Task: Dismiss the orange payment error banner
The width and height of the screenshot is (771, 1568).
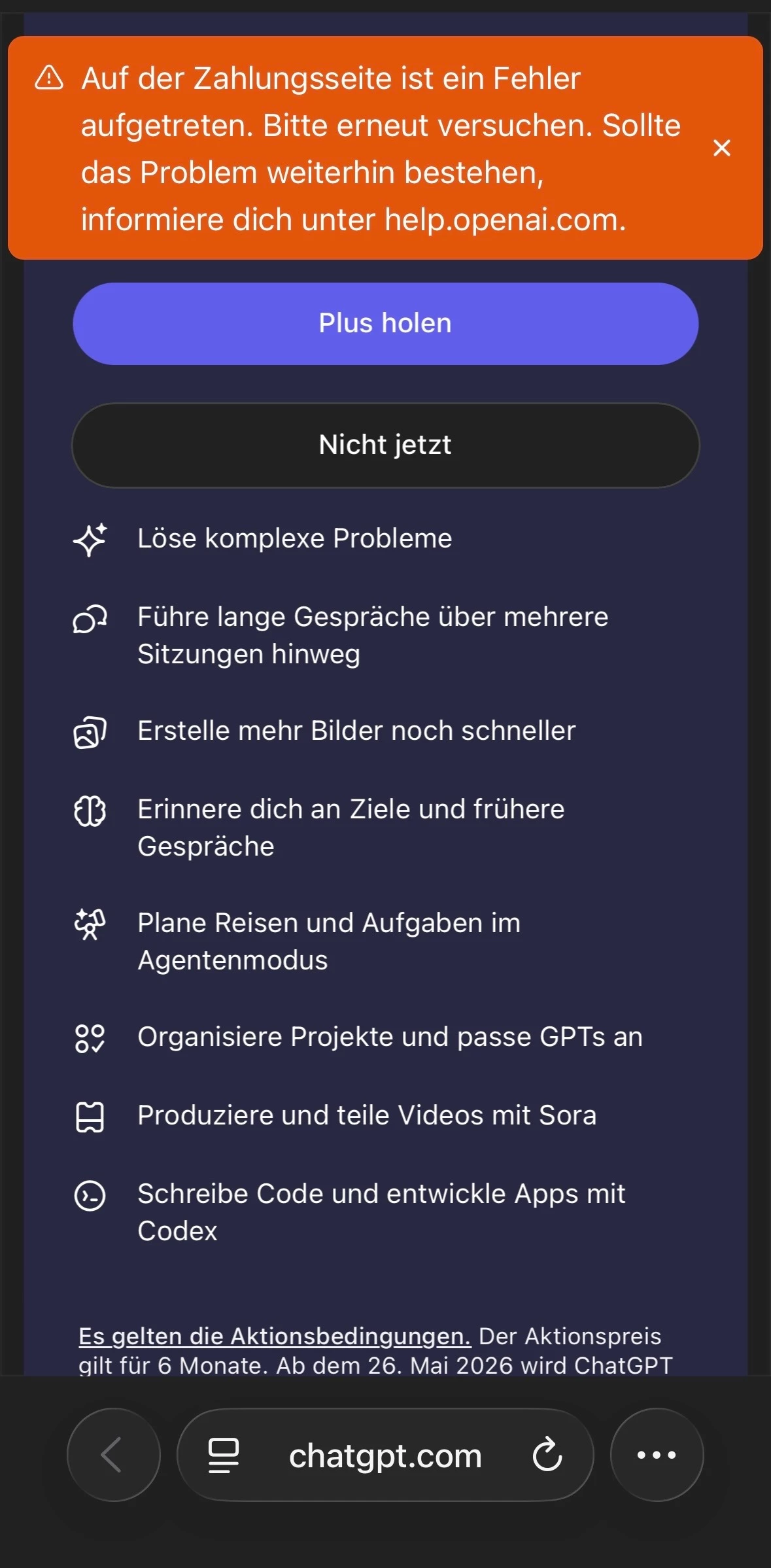Action: [x=721, y=148]
